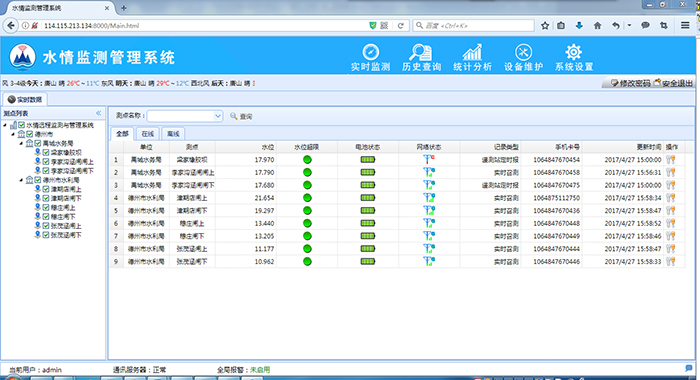
Task: Click the 测点名称 combo input field
Action: pos(180,116)
